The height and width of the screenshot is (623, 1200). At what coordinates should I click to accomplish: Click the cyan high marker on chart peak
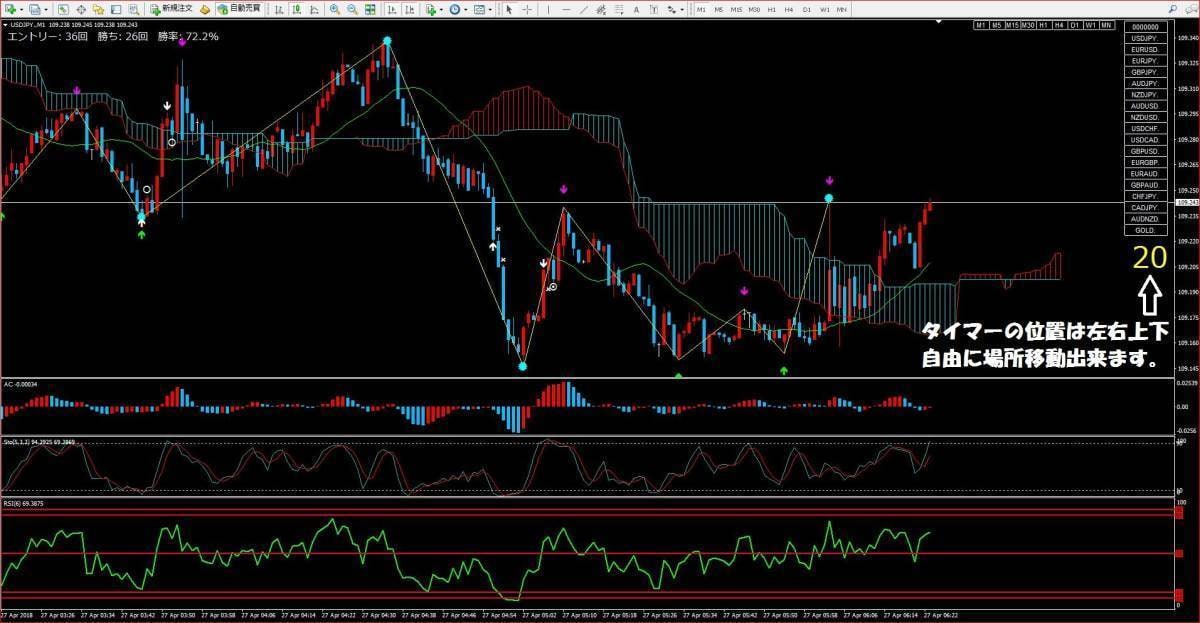coord(387,42)
